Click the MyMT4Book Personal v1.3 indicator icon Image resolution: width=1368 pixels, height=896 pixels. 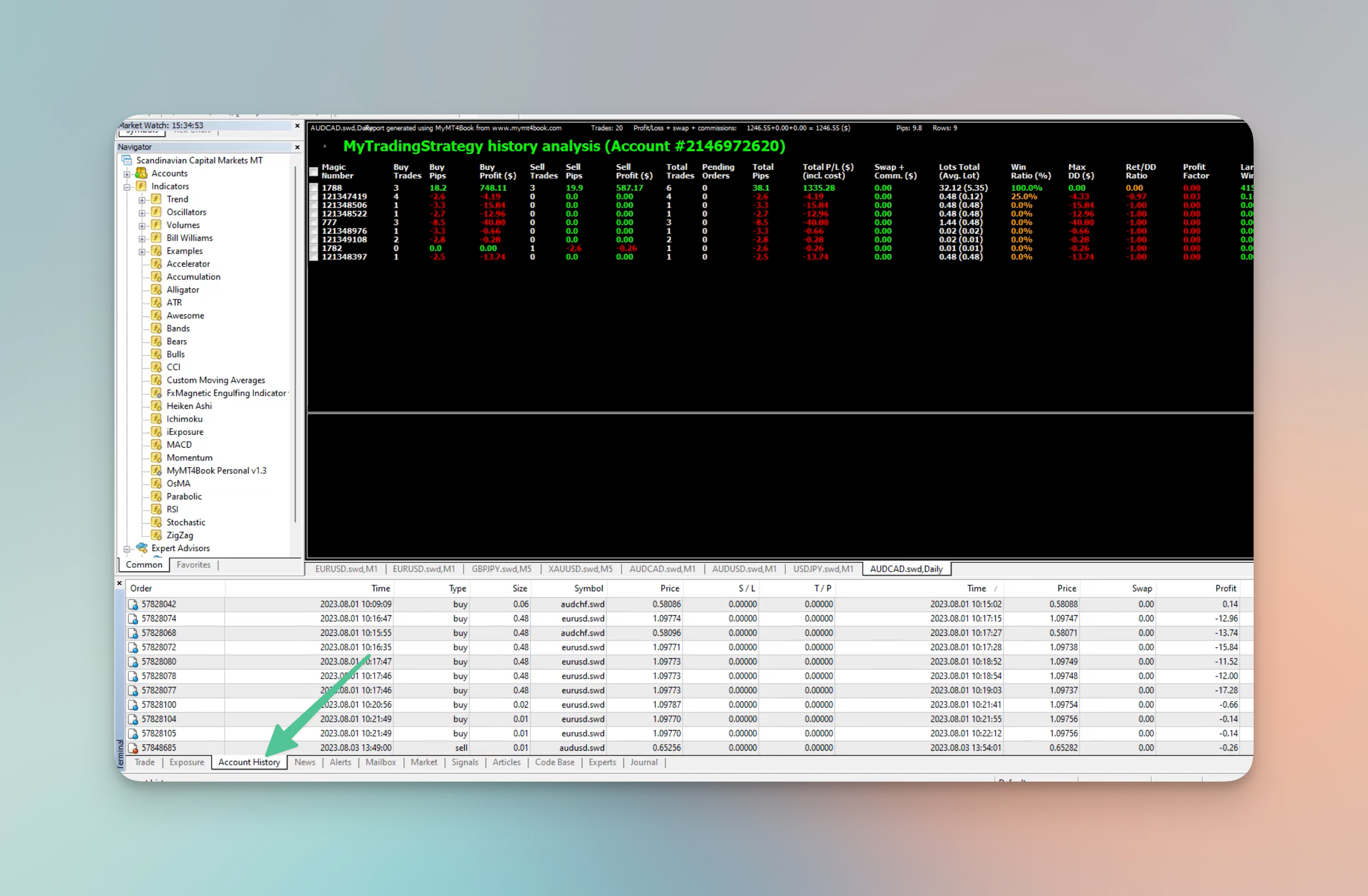tap(156, 471)
